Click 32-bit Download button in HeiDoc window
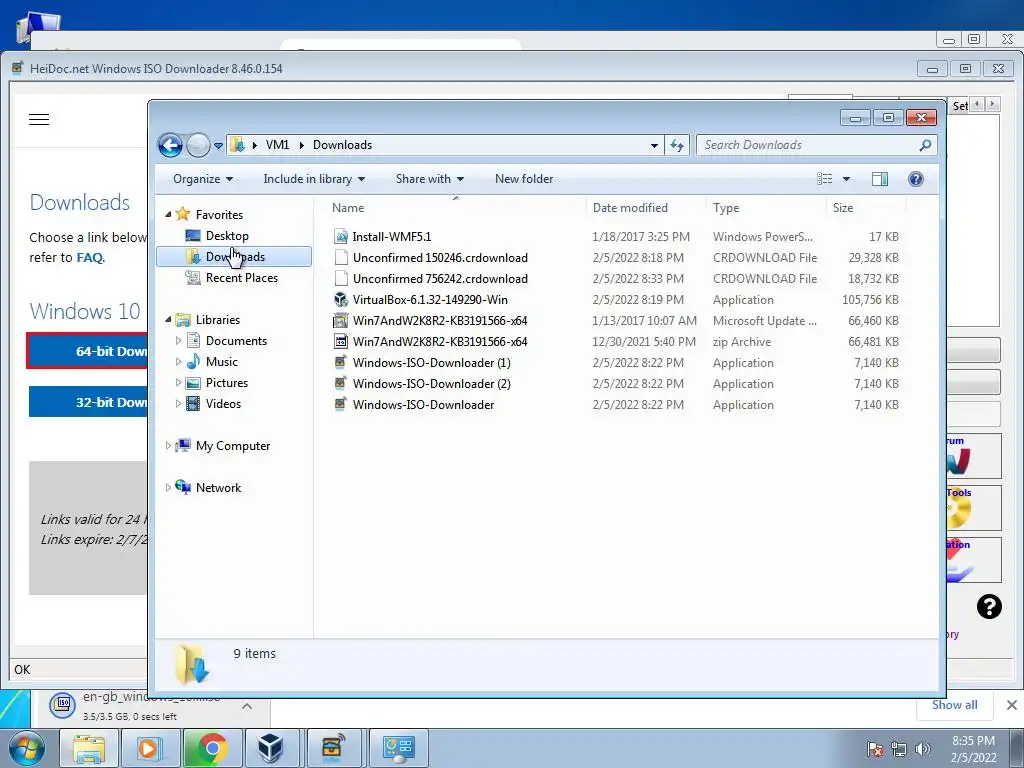Image resolution: width=1024 pixels, height=768 pixels. (88, 402)
